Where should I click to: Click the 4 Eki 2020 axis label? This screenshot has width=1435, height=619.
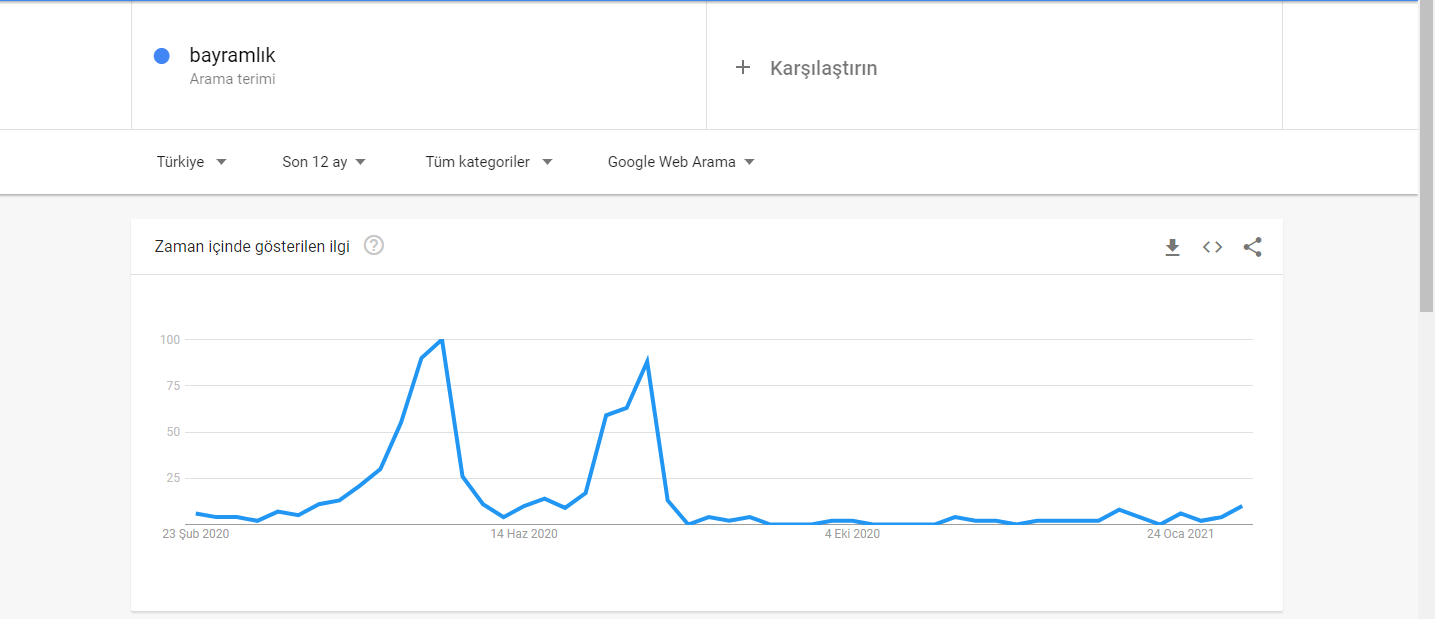[x=852, y=534]
